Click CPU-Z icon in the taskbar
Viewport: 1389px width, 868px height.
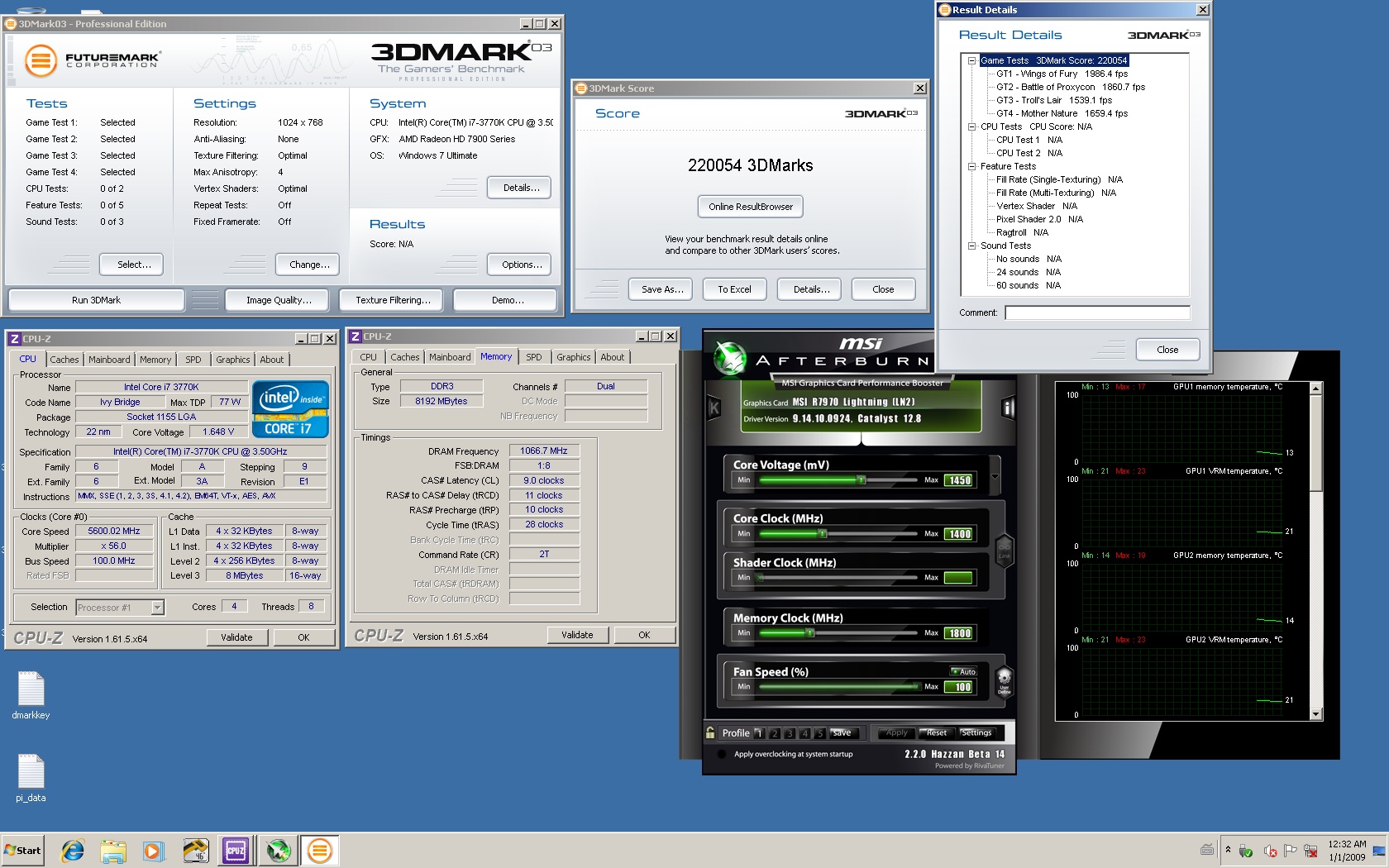[236, 851]
